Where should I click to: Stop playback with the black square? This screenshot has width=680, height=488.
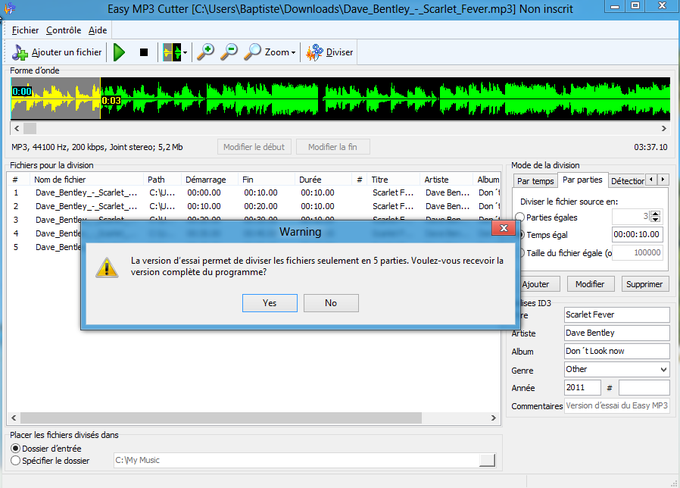coord(144,52)
